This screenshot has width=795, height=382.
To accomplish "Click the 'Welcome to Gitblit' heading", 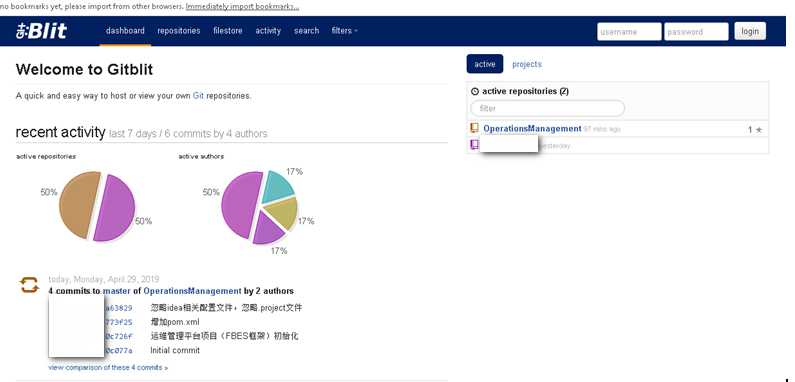I will click(84, 70).
